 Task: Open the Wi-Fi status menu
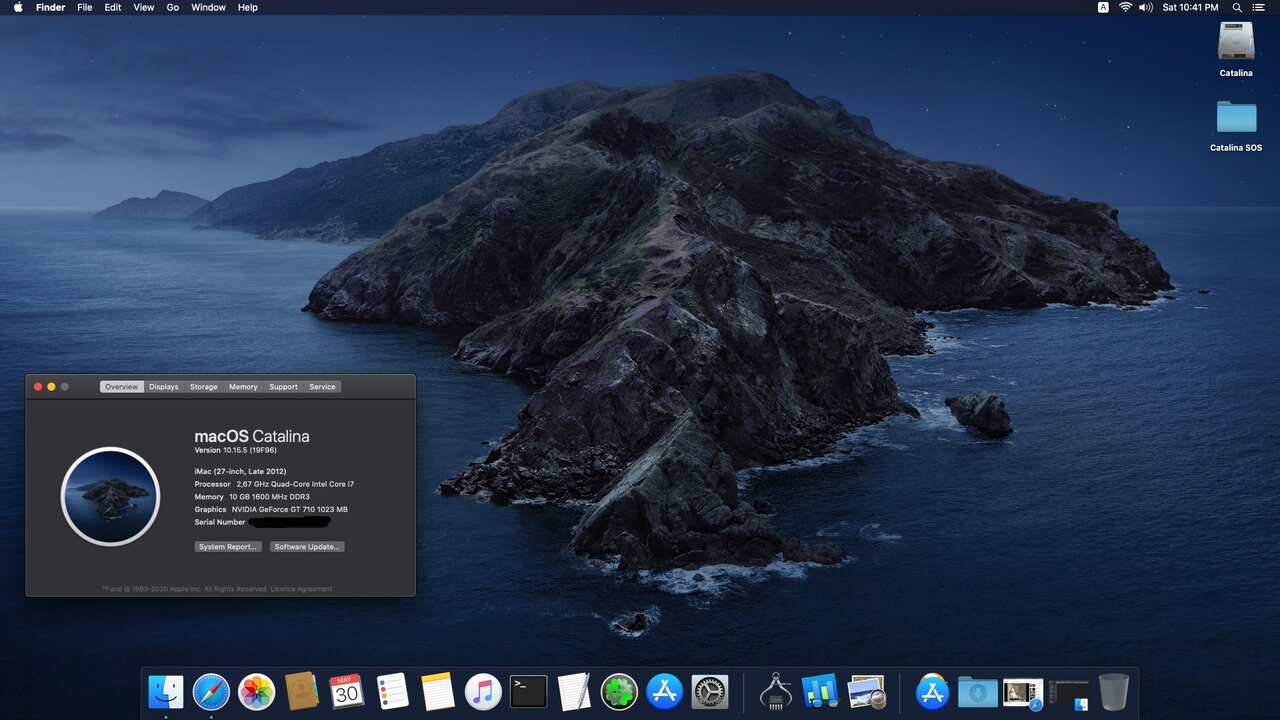[x=1125, y=7]
